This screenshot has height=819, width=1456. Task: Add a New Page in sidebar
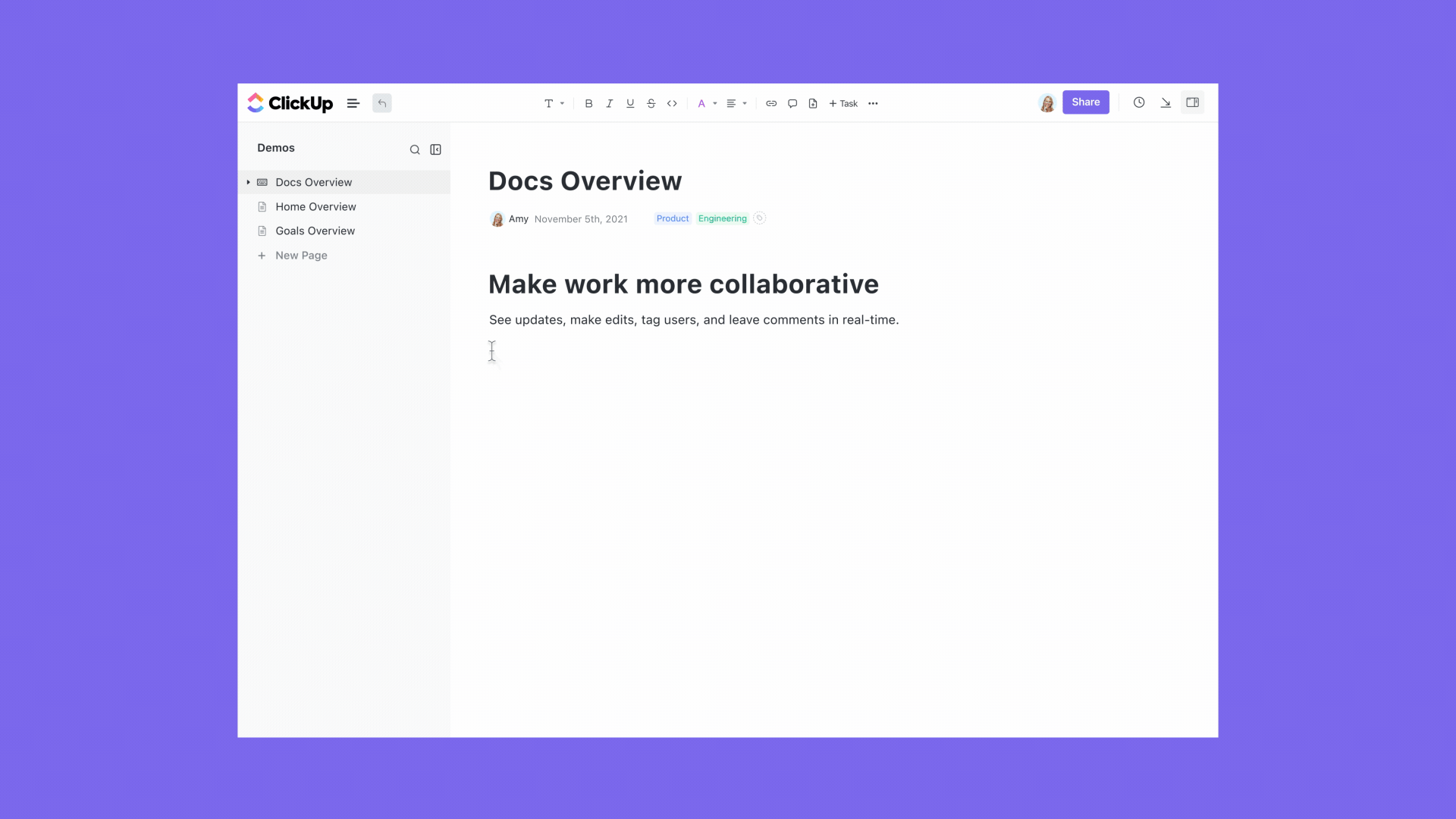click(x=301, y=256)
